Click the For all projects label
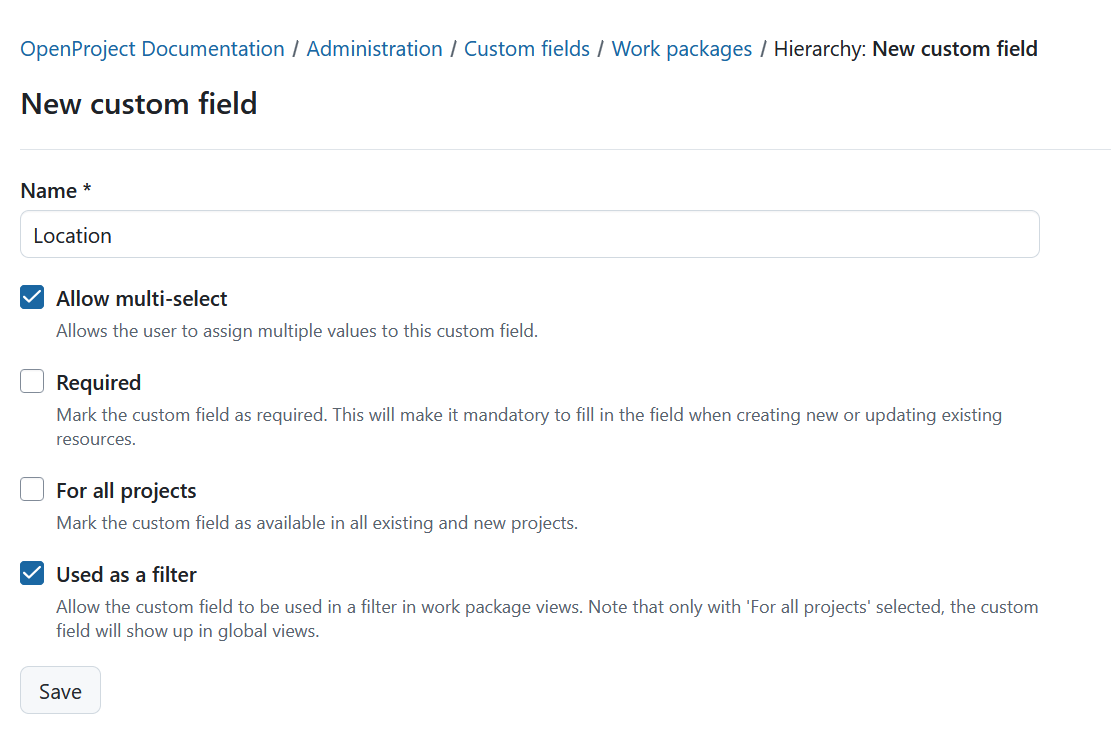 (127, 490)
